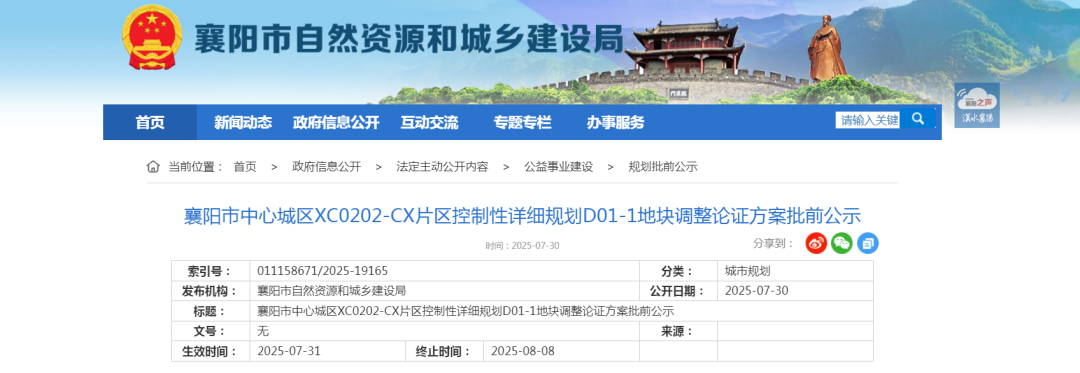Click site title 襄阳市自然资源和城乡建设局
1080x373 pixels.
click(x=408, y=39)
